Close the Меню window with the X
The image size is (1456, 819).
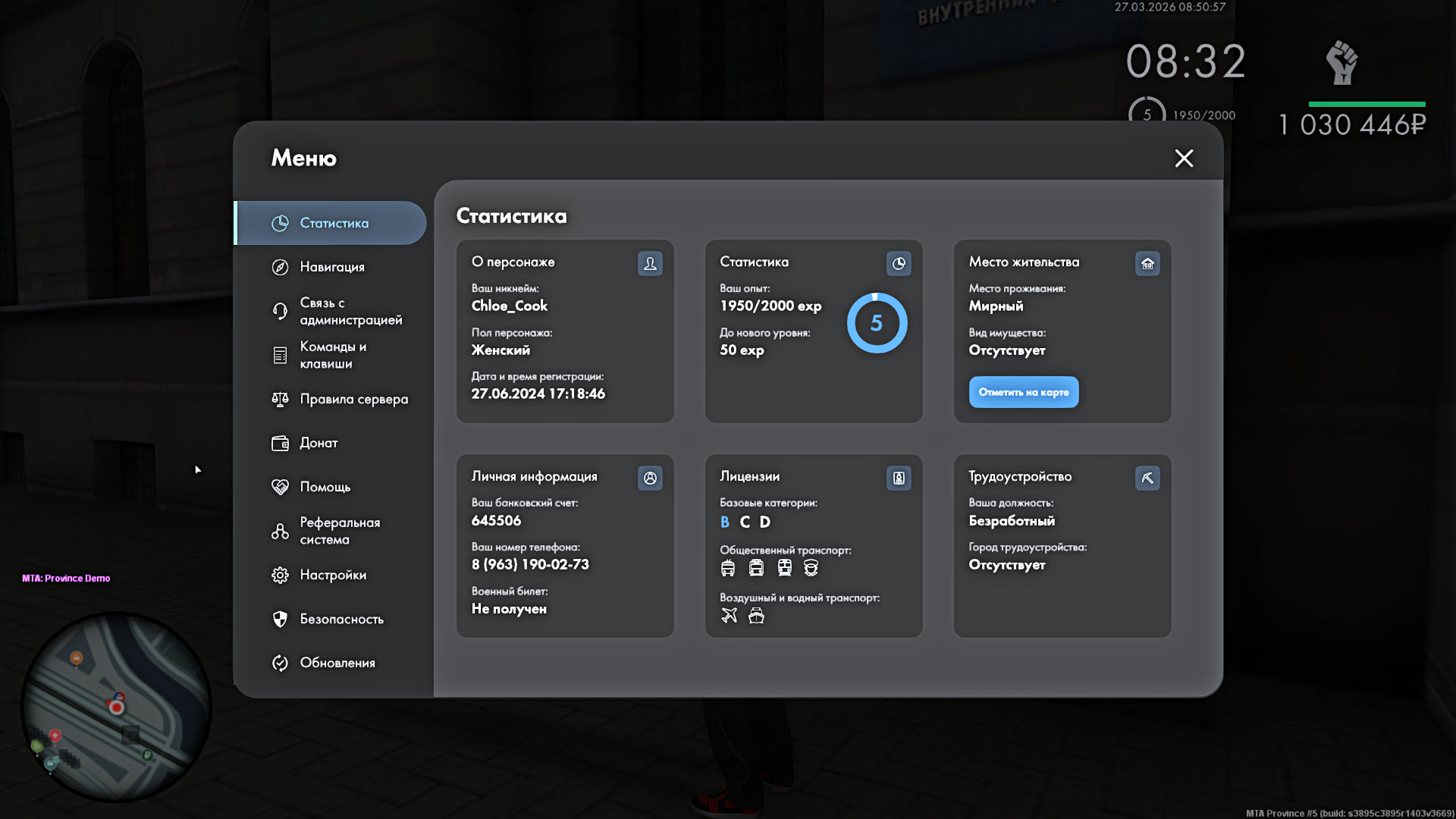[x=1184, y=158]
